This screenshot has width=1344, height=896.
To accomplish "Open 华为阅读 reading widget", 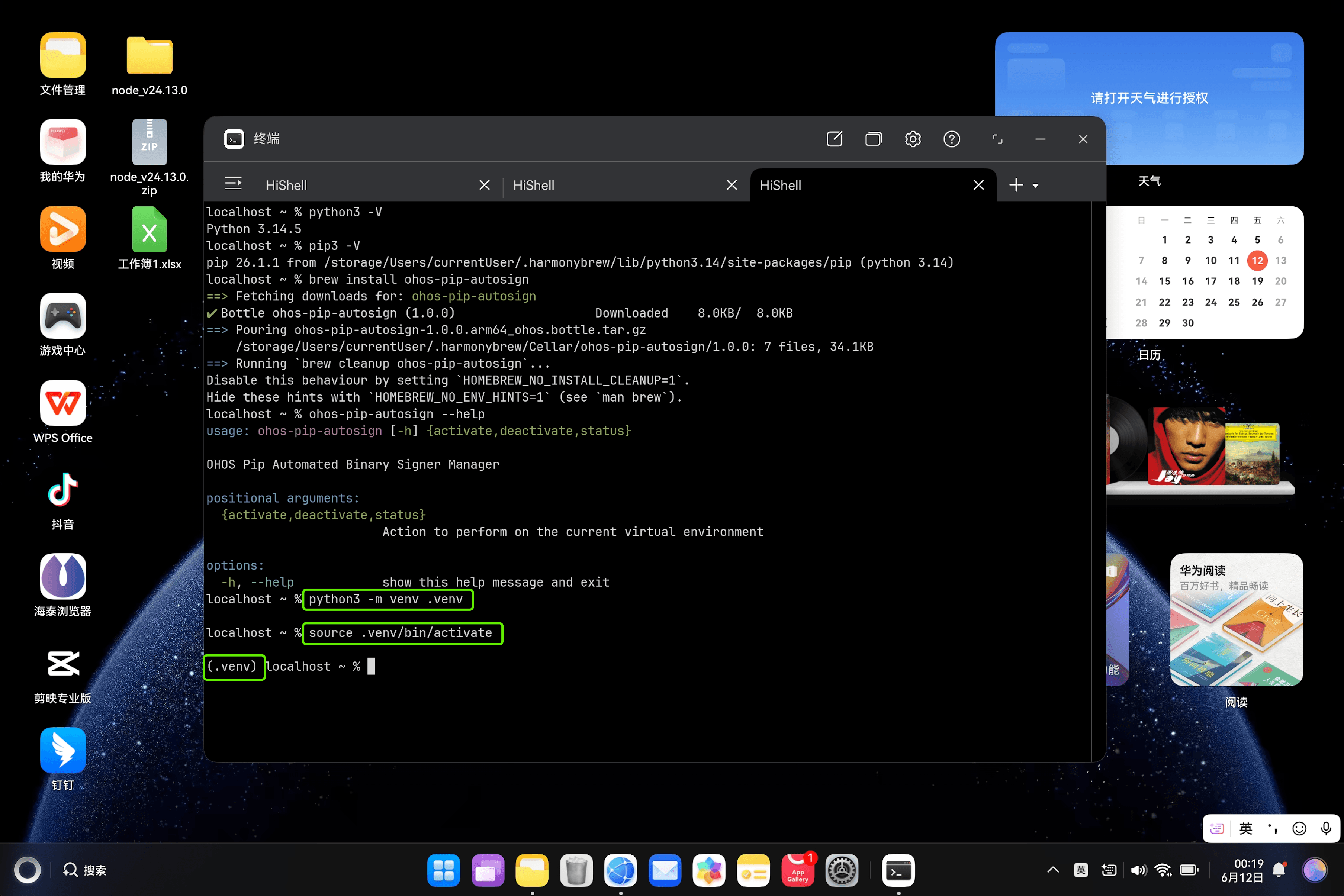I will click(1236, 619).
